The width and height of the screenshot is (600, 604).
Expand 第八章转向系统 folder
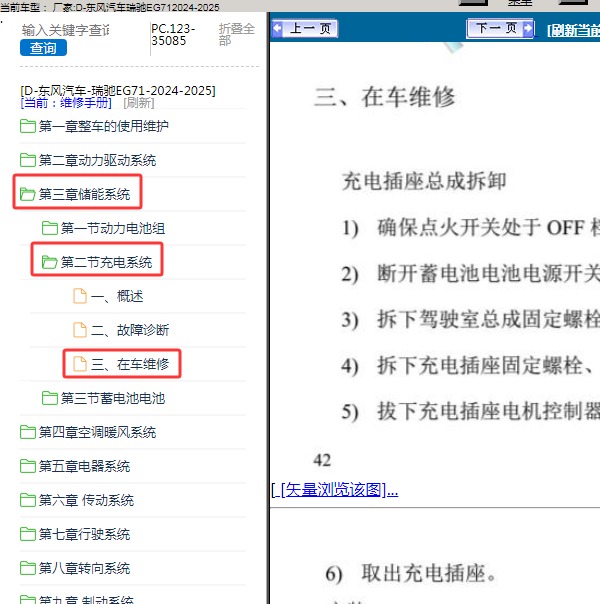(x=84, y=568)
